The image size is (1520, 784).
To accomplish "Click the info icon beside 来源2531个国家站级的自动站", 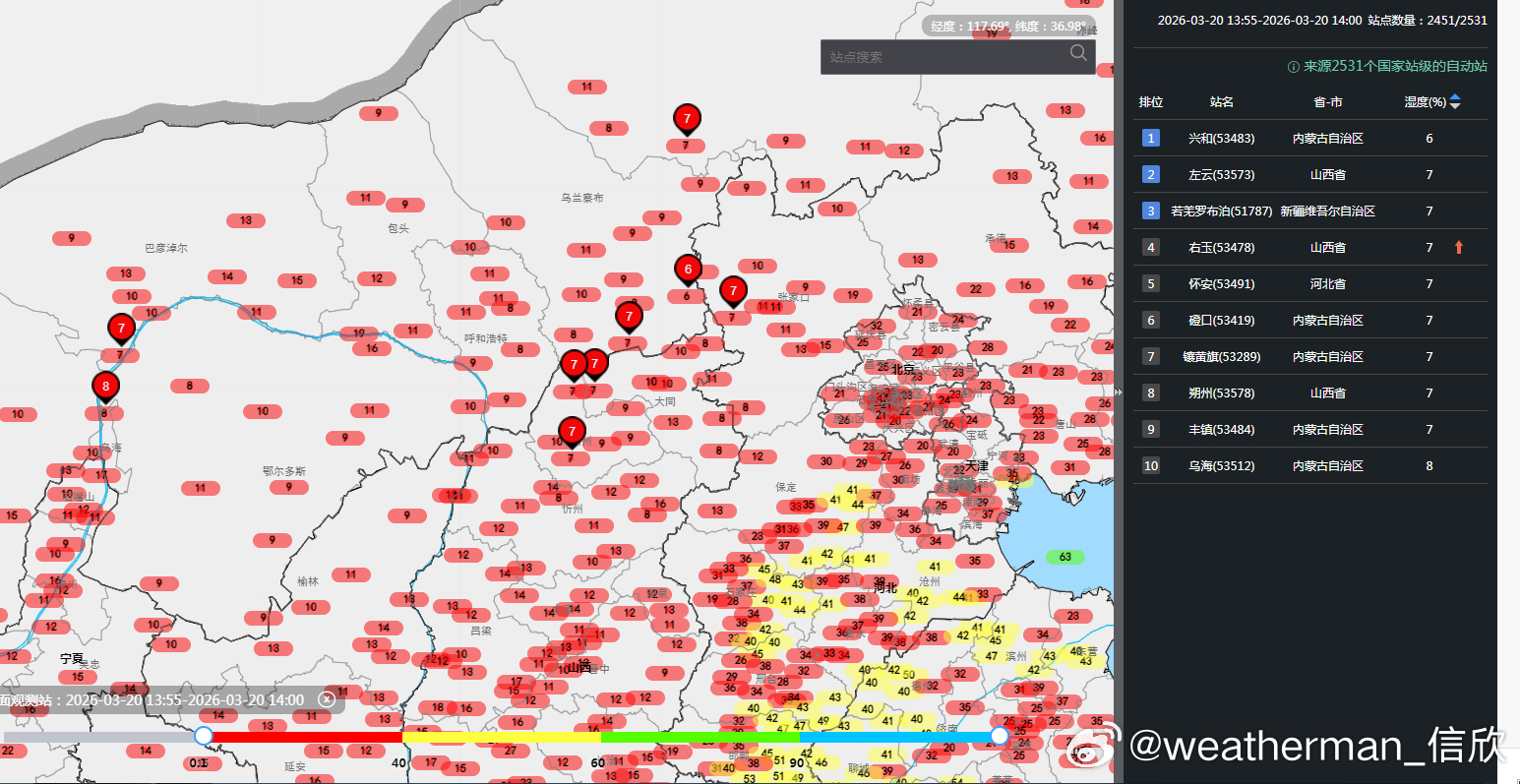I will click(x=1294, y=67).
